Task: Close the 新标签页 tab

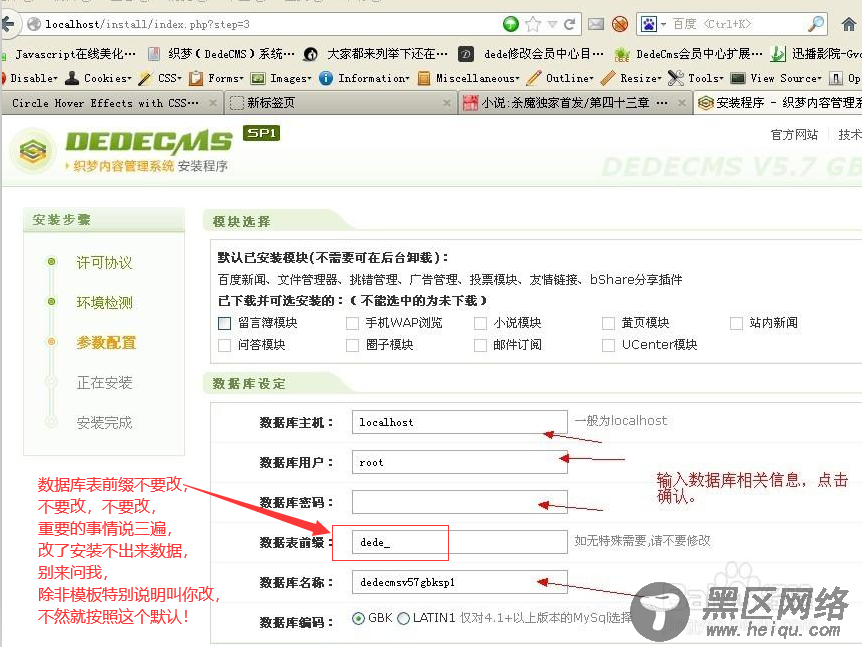Action: (446, 103)
